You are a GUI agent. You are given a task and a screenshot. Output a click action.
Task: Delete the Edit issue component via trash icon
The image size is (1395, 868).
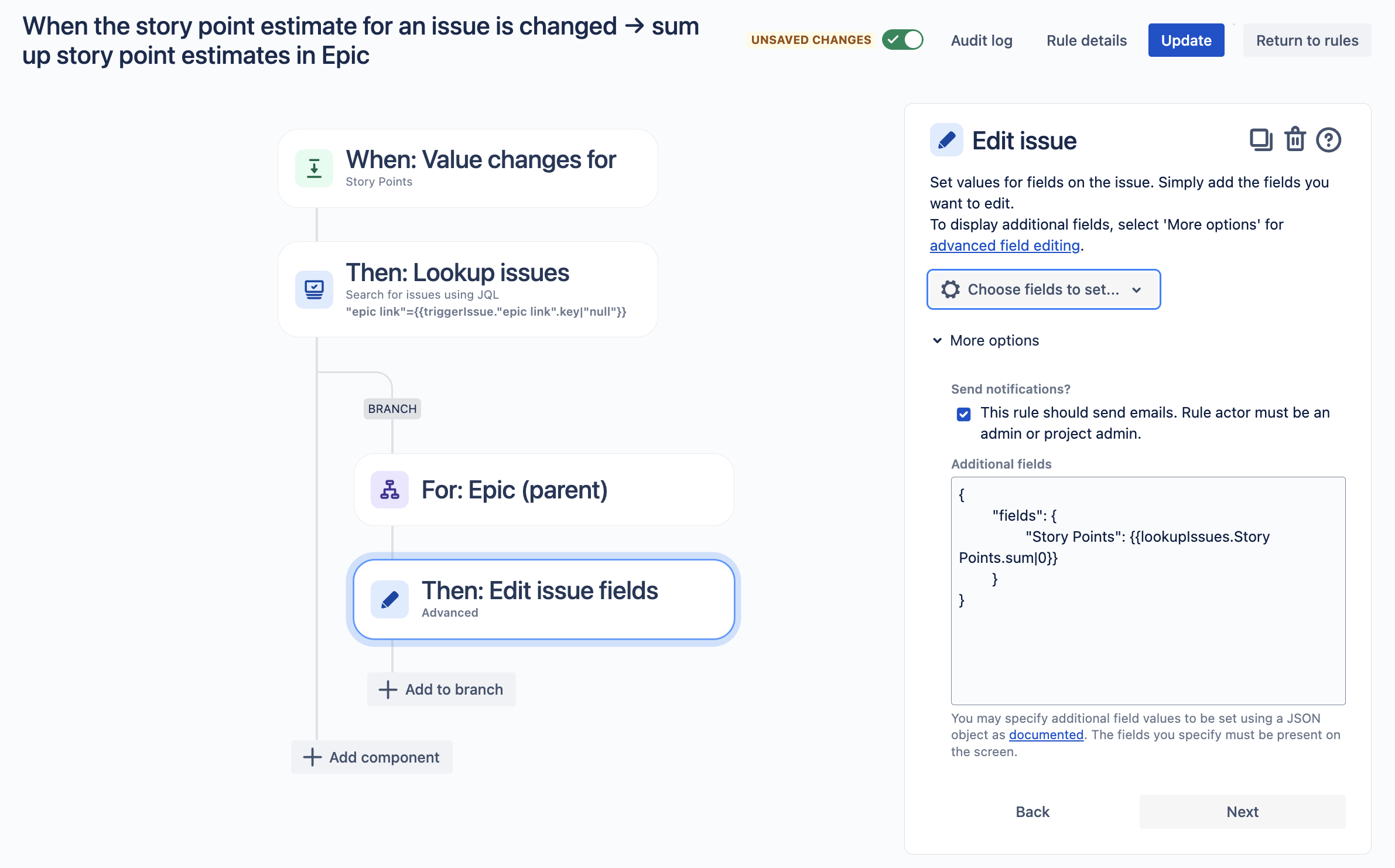(1295, 140)
